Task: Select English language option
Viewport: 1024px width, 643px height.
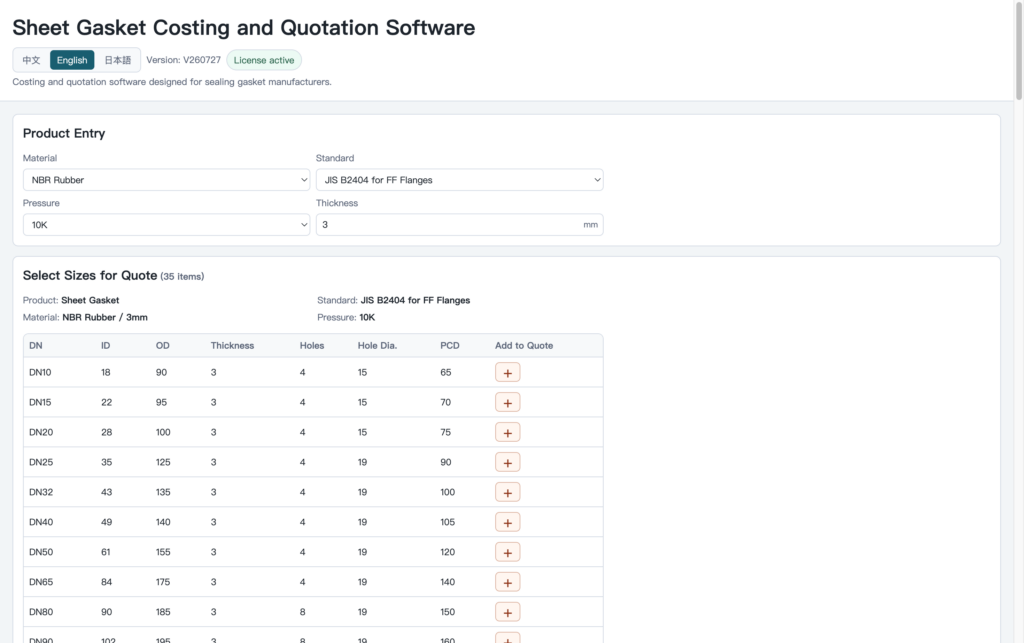Action: [x=72, y=60]
